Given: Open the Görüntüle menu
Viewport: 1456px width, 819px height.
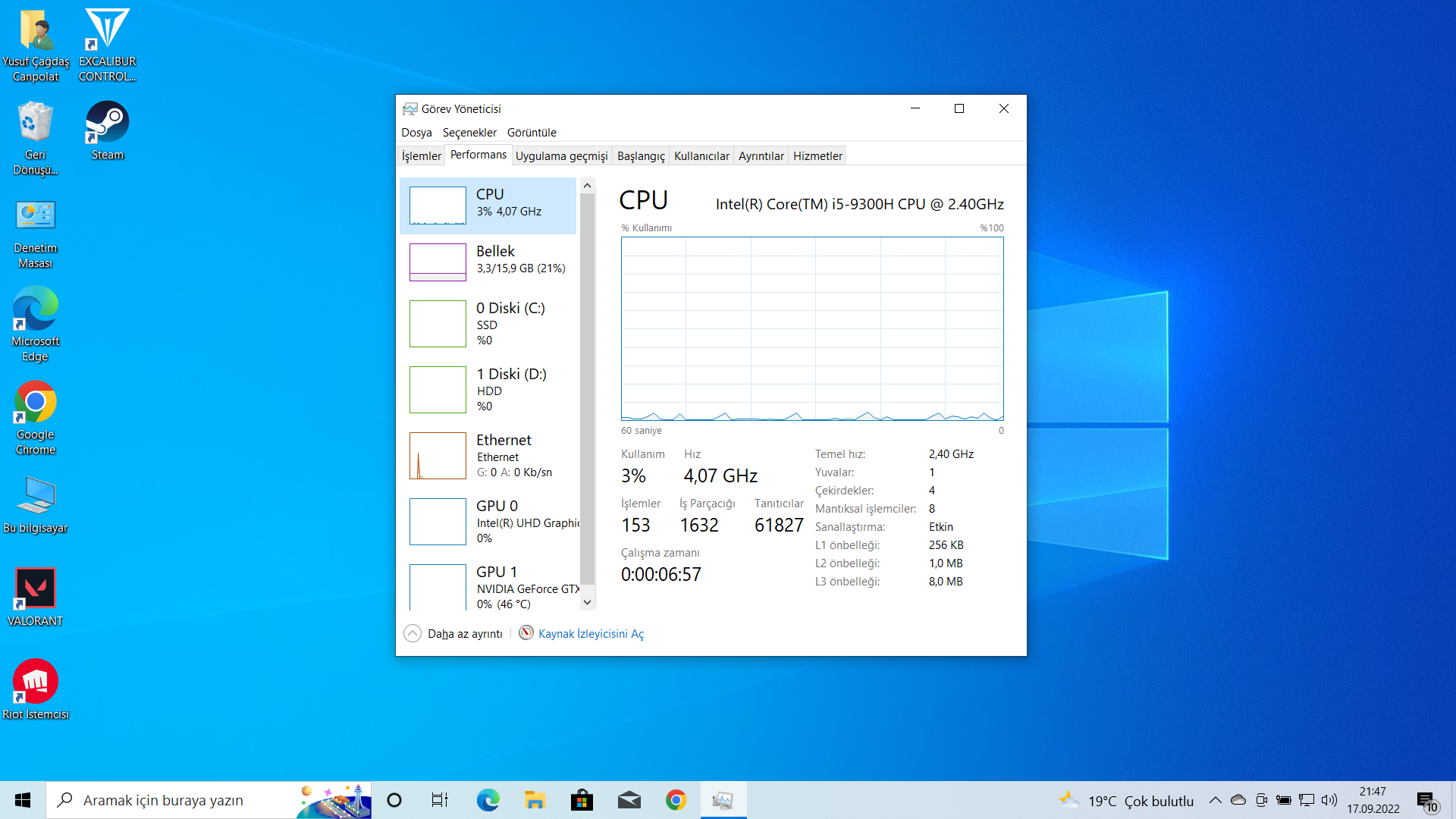Looking at the screenshot, I should 532,133.
